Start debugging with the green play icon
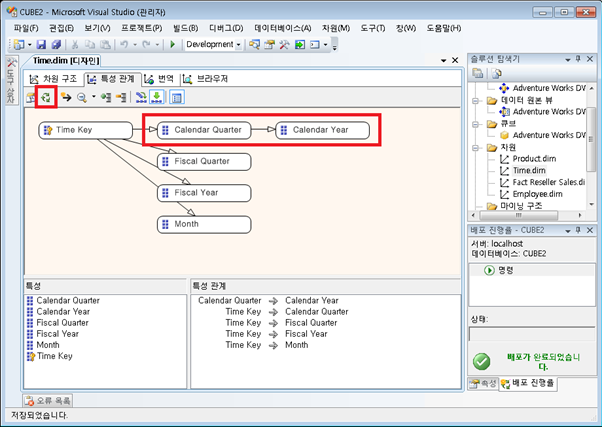 click(172, 45)
